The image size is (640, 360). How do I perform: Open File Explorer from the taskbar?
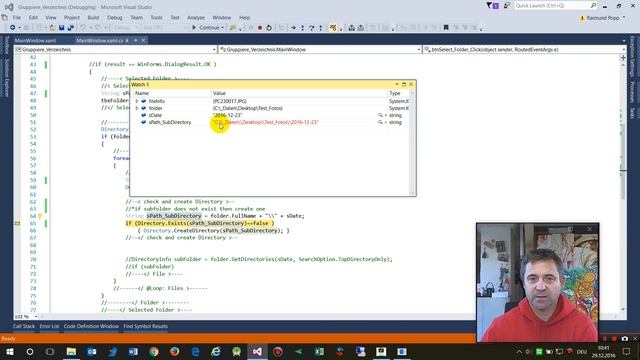click(x=71, y=351)
